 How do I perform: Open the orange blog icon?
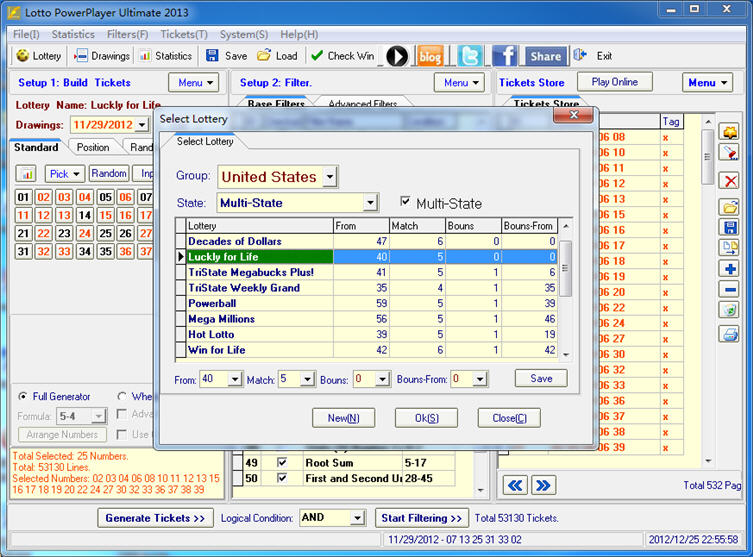(430, 56)
